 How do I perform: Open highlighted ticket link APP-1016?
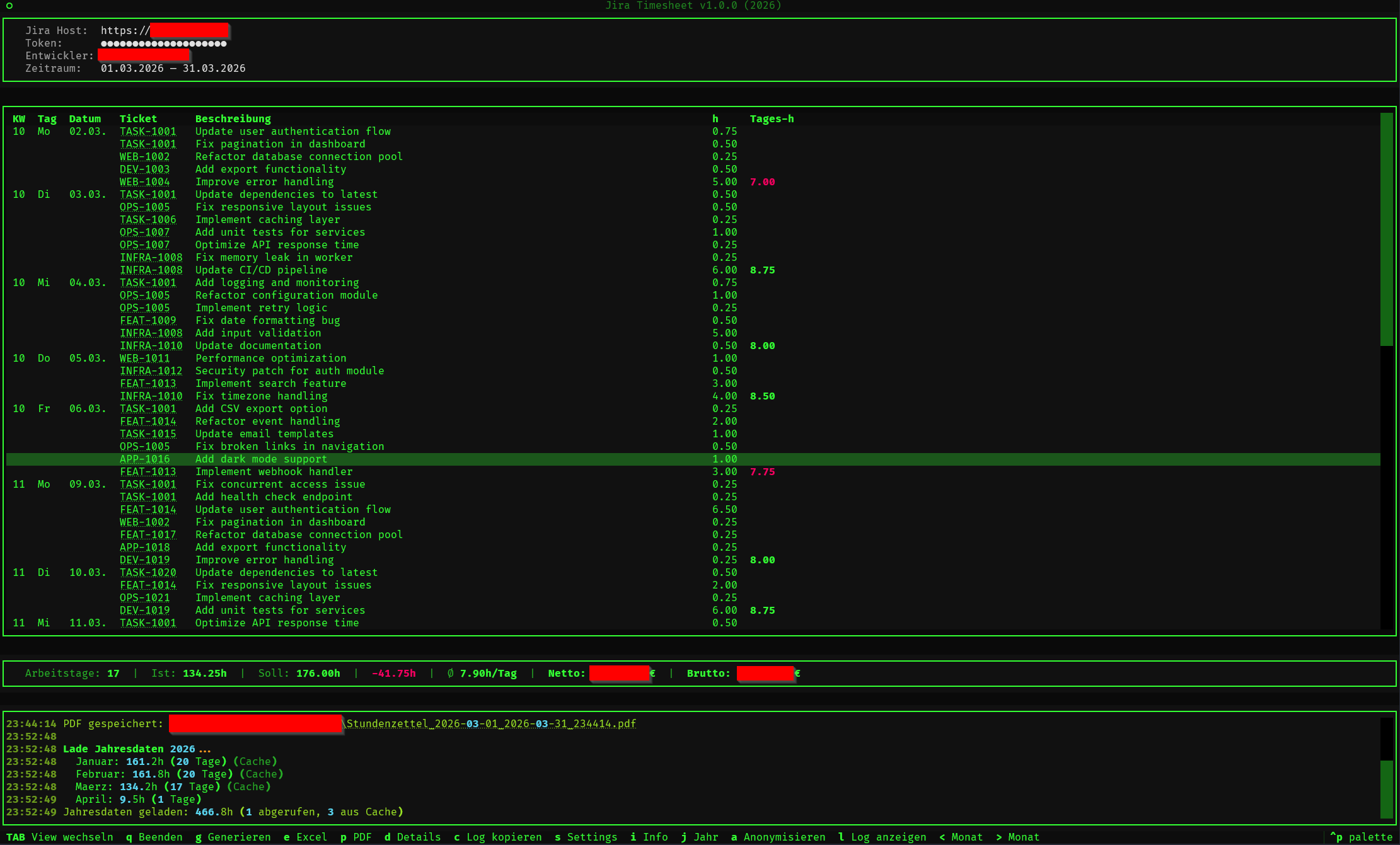(x=145, y=459)
